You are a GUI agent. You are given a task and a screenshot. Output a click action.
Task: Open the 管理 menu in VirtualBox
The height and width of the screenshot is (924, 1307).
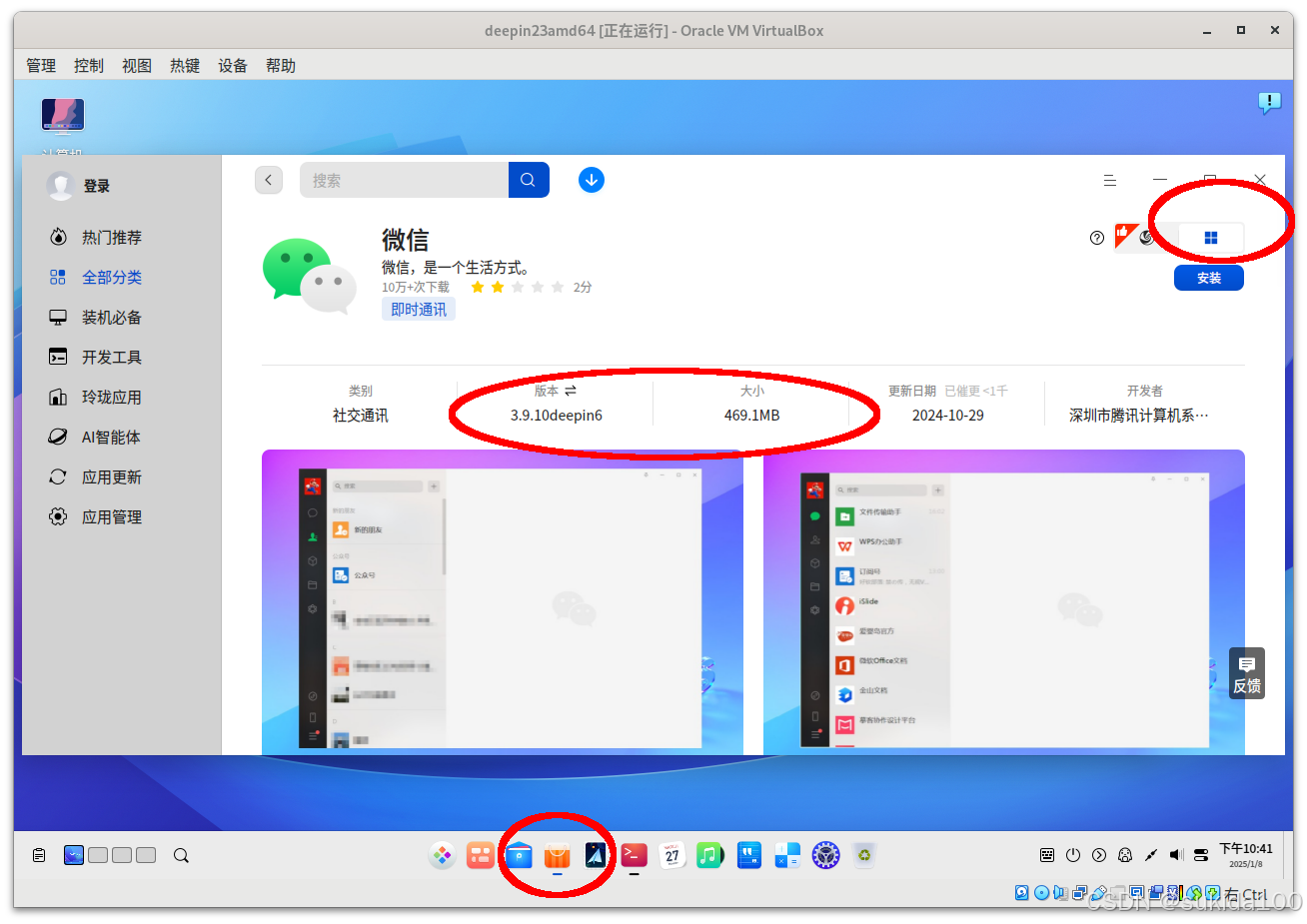pos(41,66)
